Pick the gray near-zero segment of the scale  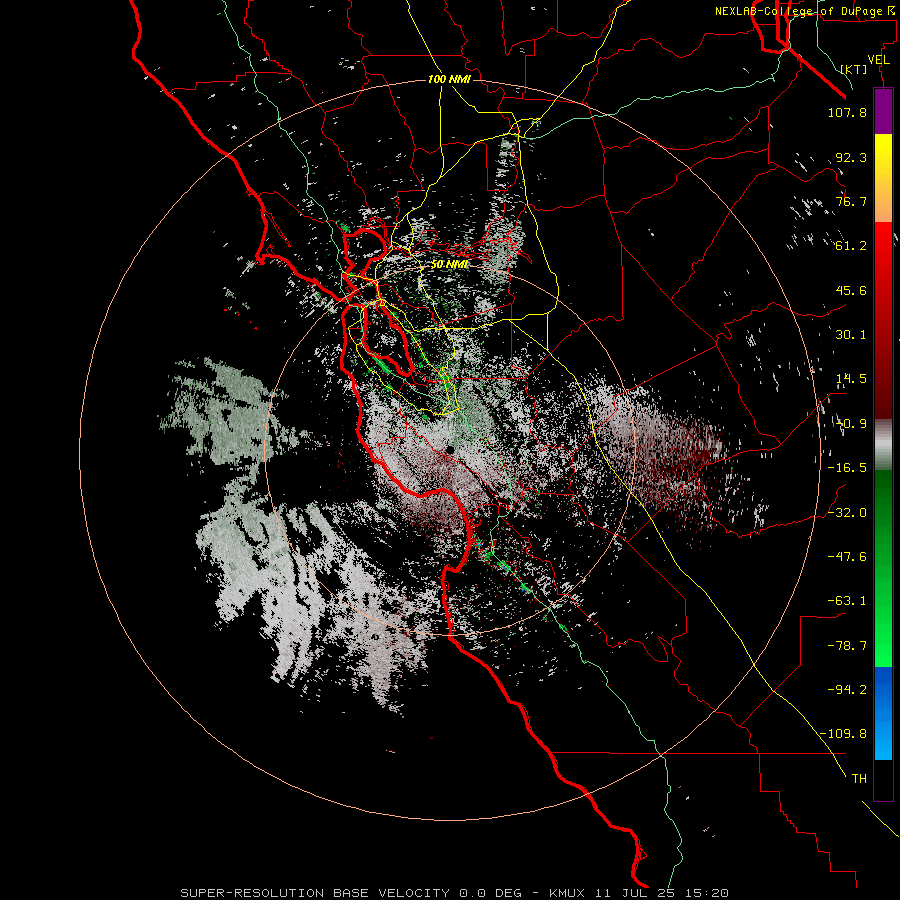point(883,443)
